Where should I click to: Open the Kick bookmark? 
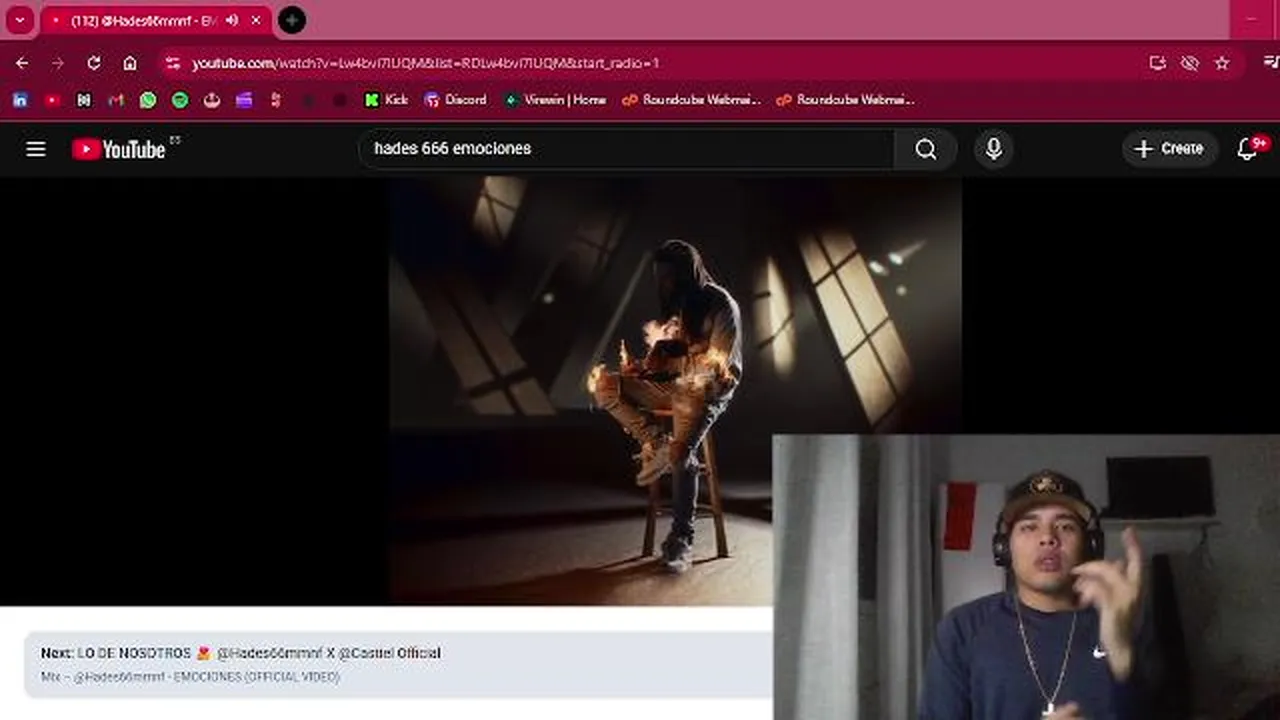click(386, 100)
